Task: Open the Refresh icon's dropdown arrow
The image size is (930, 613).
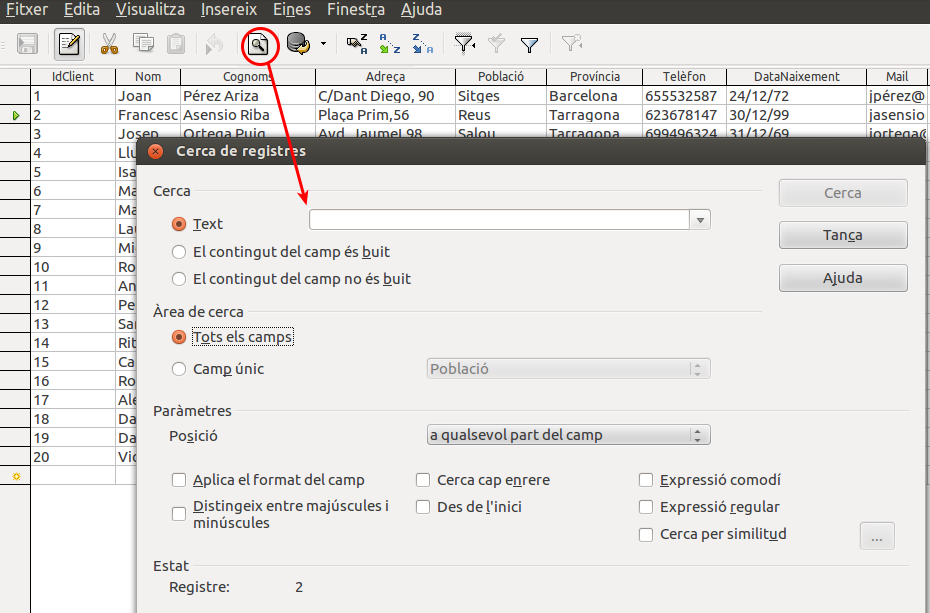Action: [323, 44]
